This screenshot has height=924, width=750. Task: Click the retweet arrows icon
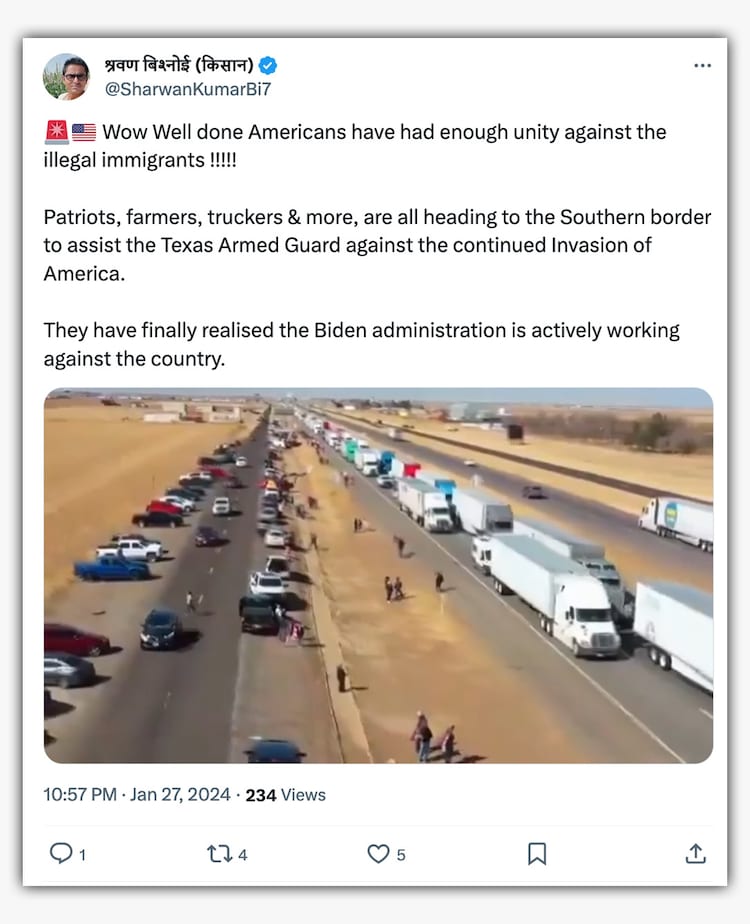point(220,854)
